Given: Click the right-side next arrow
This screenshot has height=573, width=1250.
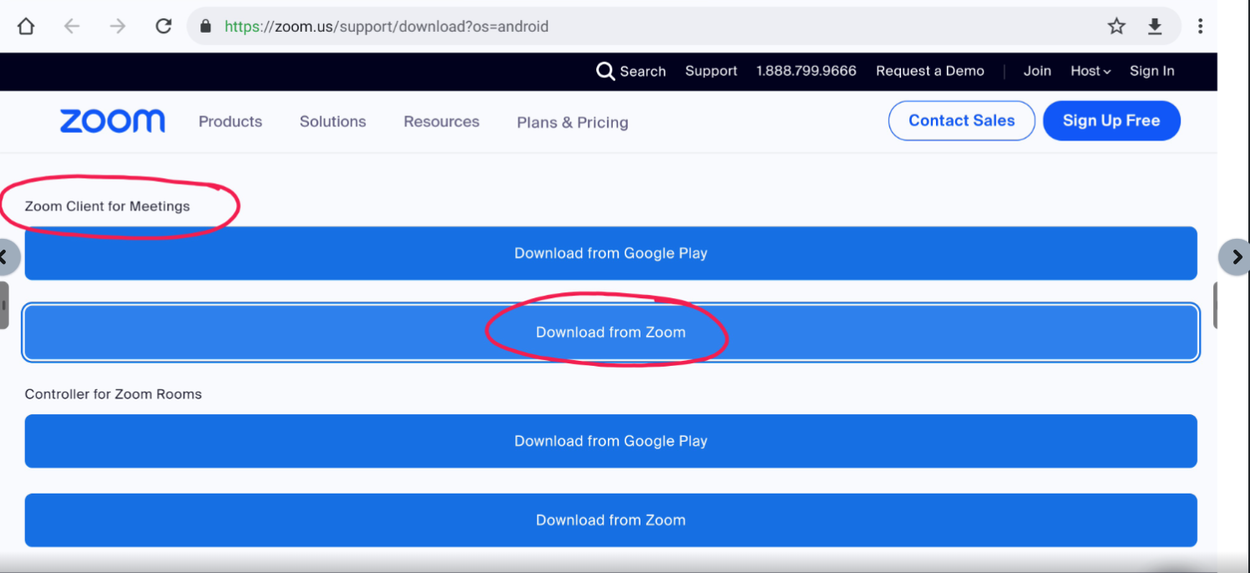Looking at the screenshot, I should click(x=1236, y=257).
